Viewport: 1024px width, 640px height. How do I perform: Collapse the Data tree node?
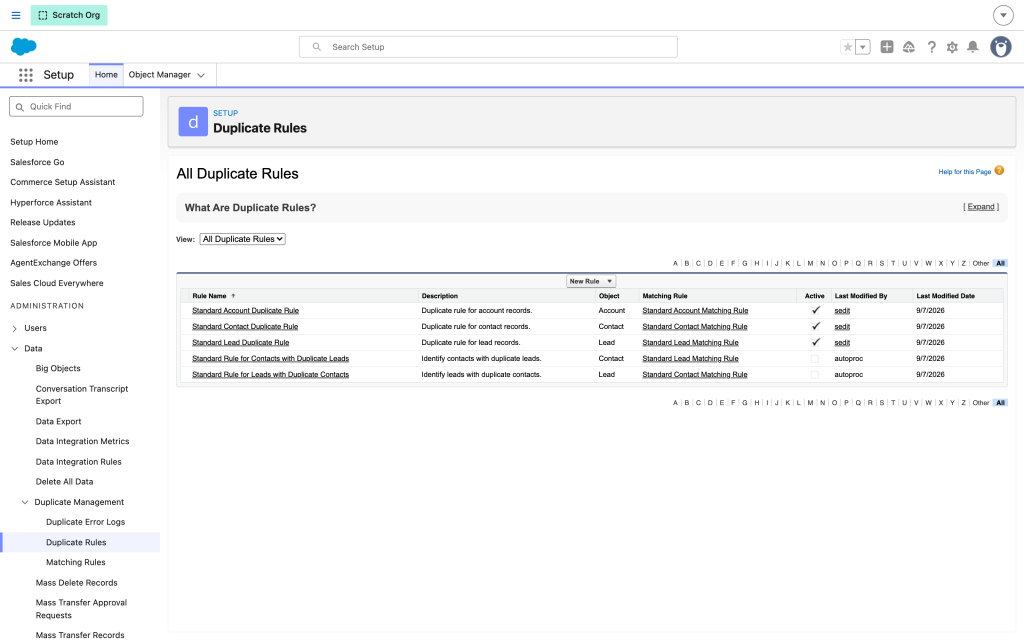14,349
